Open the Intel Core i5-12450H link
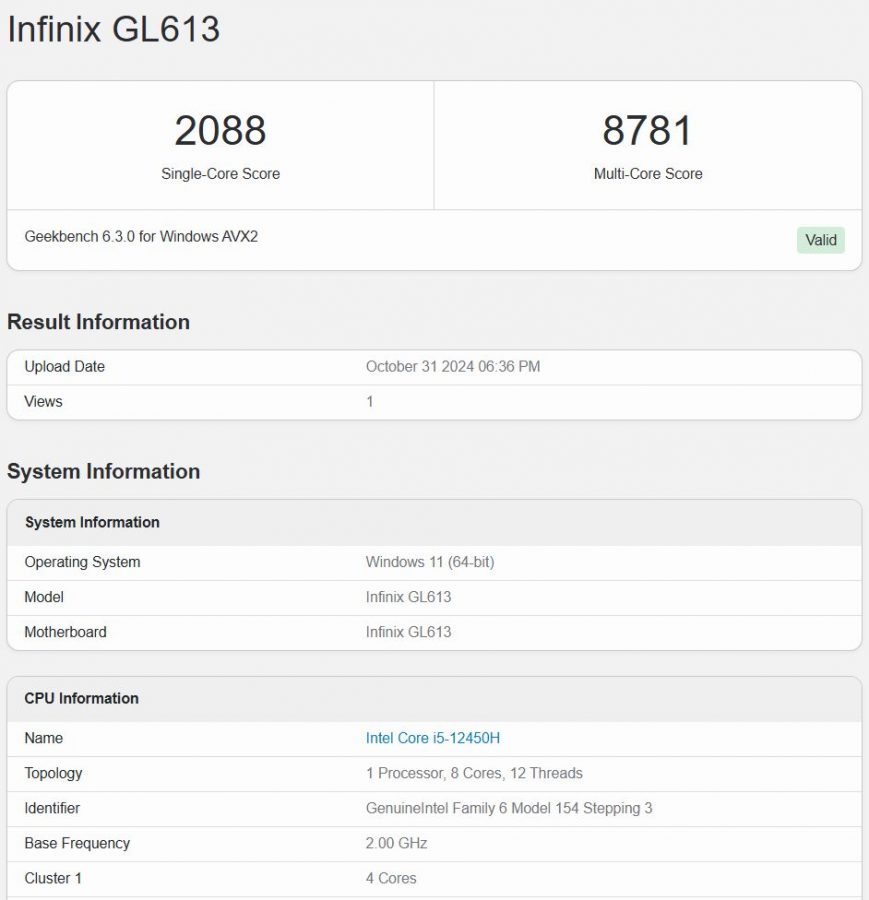Image resolution: width=869 pixels, height=900 pixels. [433, 738]
